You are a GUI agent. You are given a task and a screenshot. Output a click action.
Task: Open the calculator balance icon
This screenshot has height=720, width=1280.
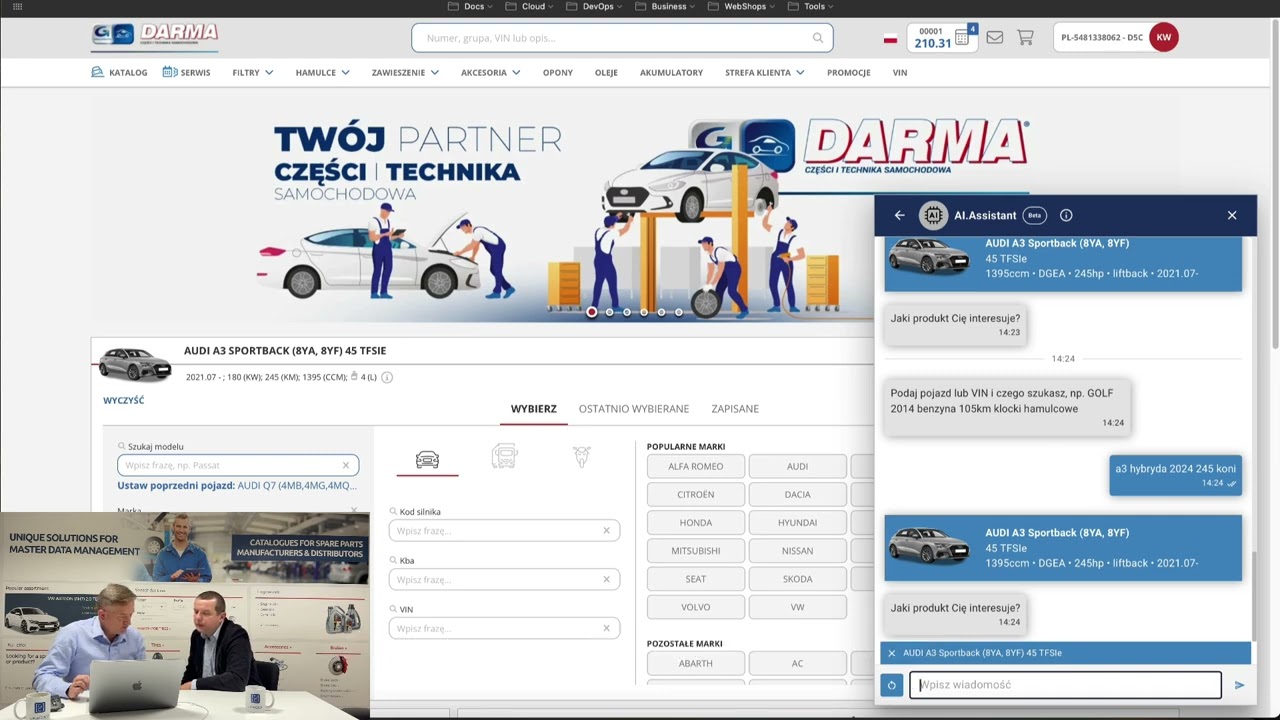[961, 38]
